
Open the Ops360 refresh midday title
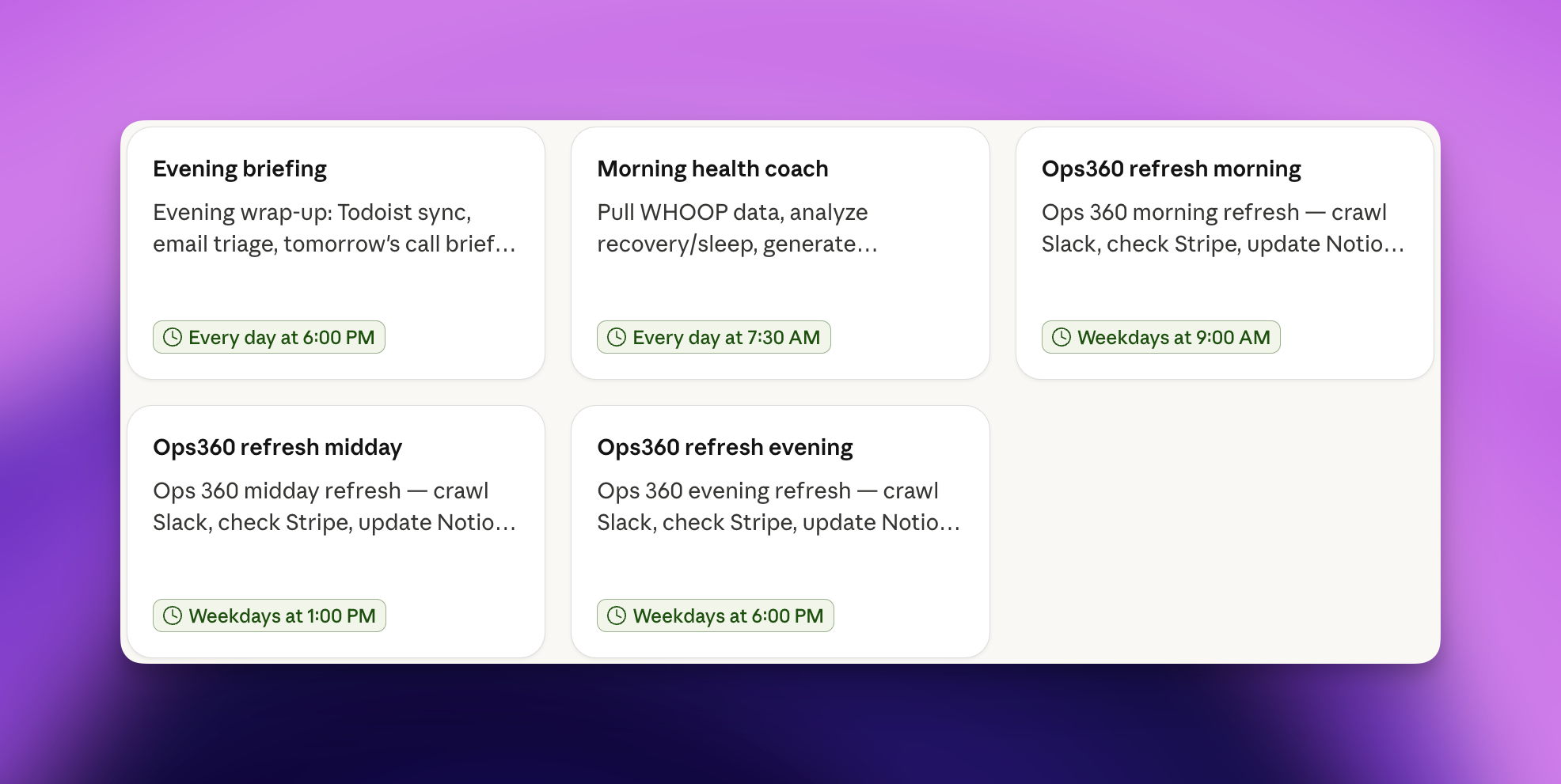[277, 448]
